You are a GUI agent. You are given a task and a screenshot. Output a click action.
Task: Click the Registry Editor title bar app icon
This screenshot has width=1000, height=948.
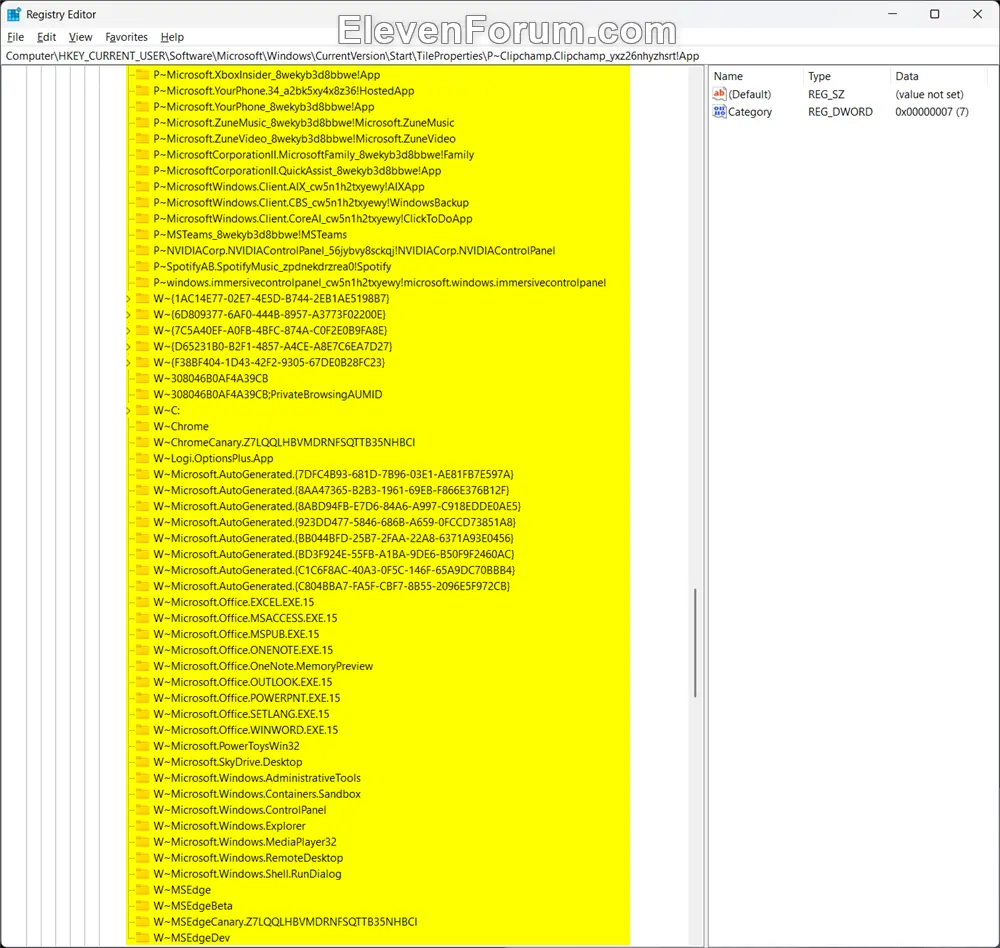pos(13,14)
